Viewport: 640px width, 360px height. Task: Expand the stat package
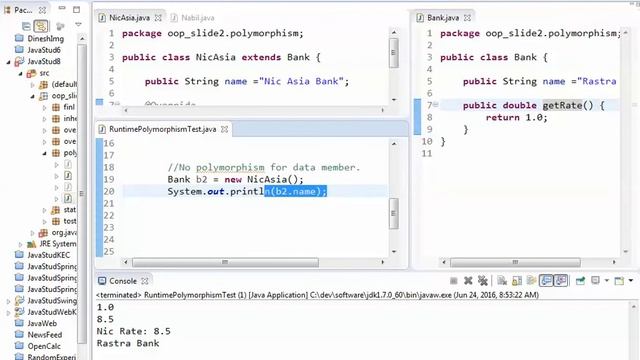click(x=44, y=210)
